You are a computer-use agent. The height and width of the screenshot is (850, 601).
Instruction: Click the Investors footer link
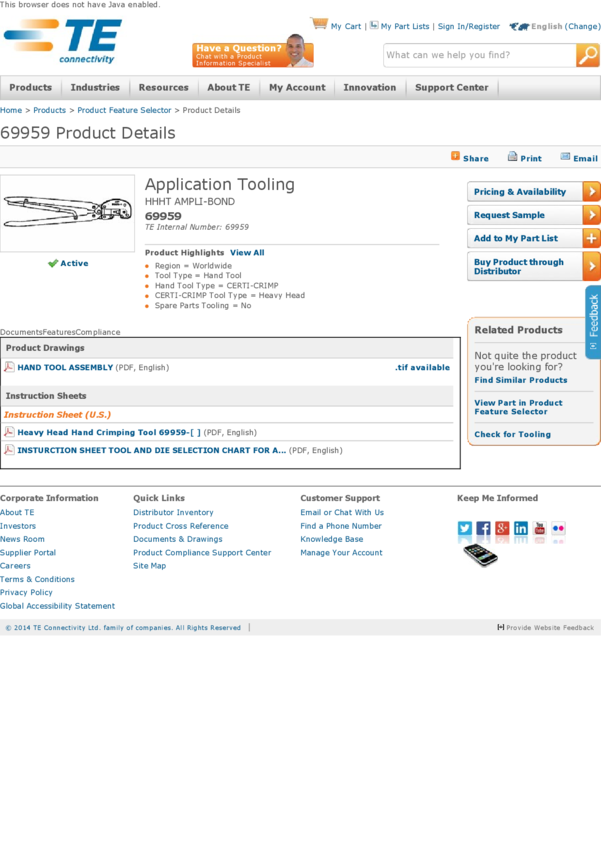(18, 526)
